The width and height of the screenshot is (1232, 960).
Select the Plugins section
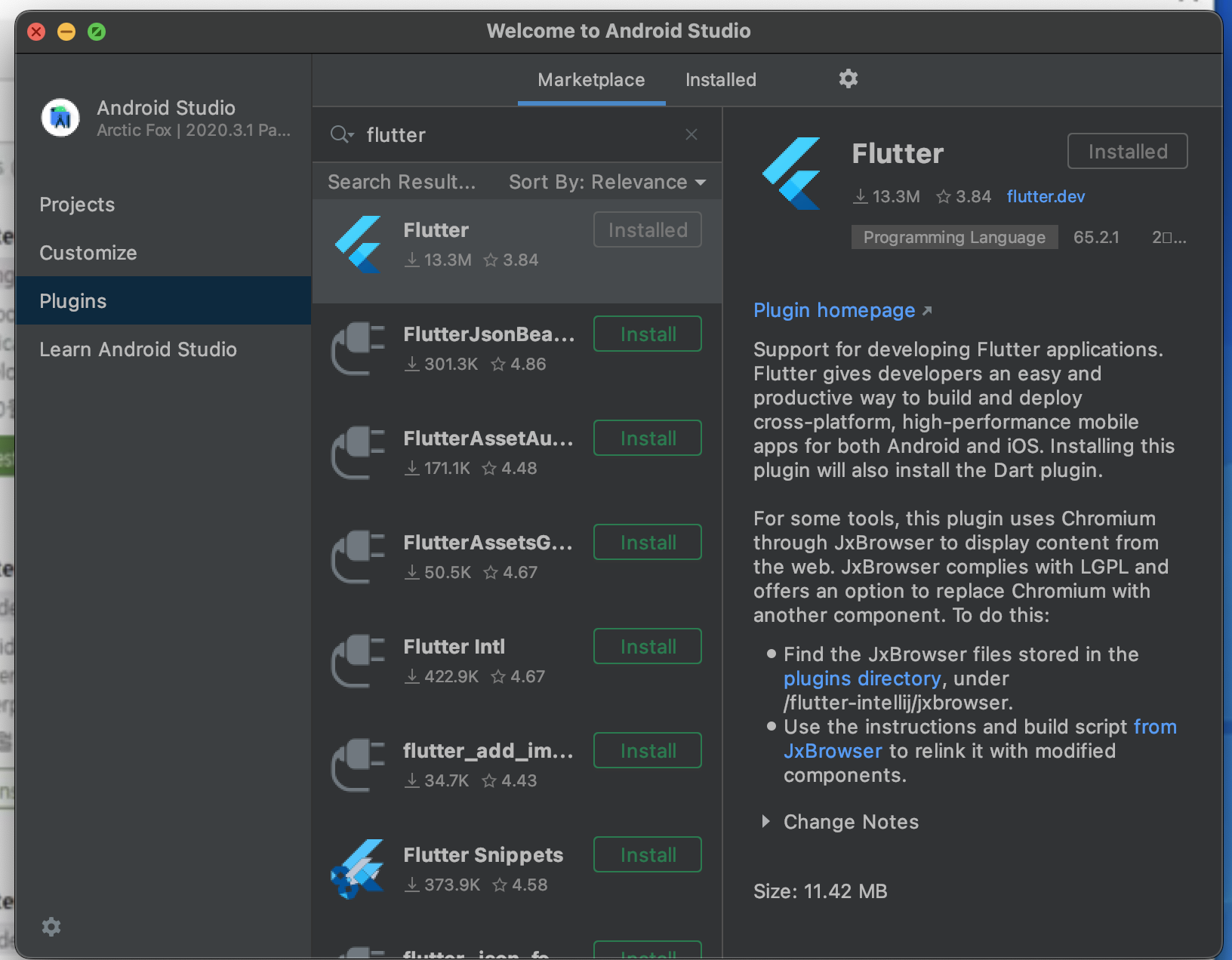pyautogui.click(x=163, y=301)
